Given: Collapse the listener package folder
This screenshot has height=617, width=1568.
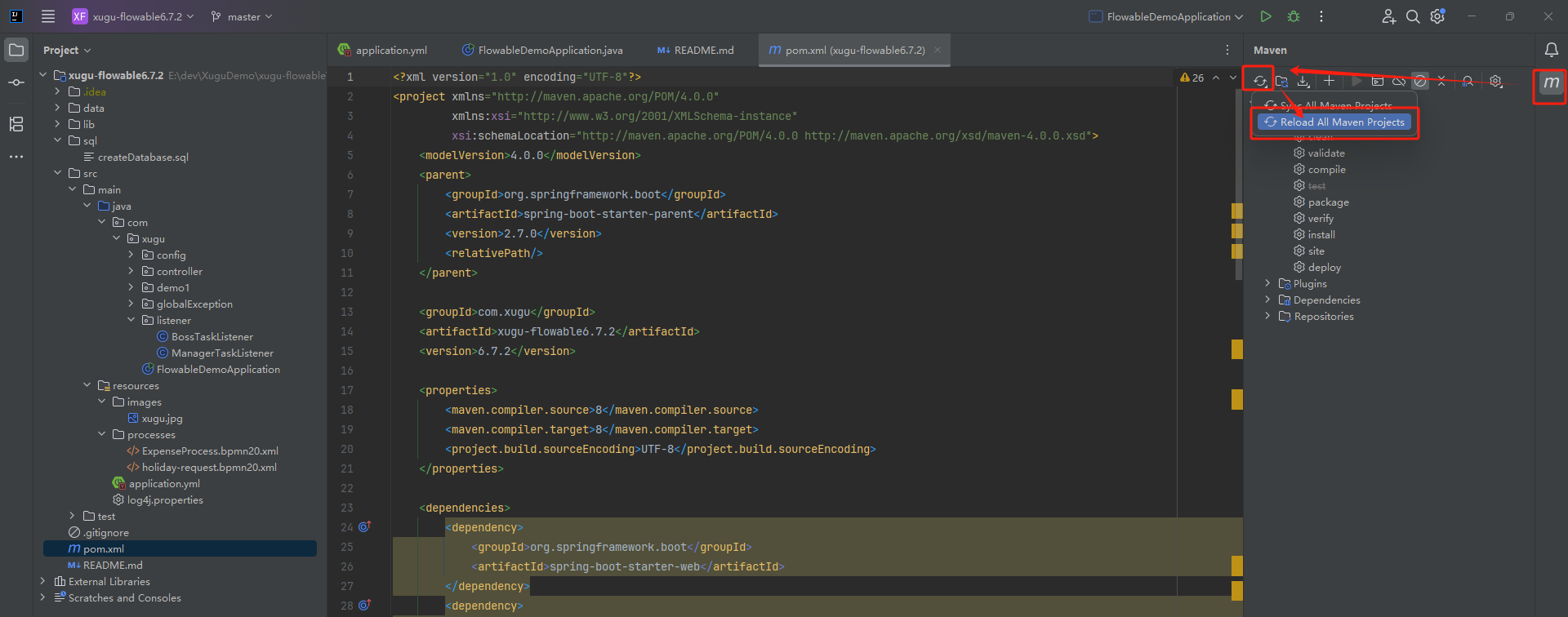Looking at the screenshot, I should click(x=131, y=320).
